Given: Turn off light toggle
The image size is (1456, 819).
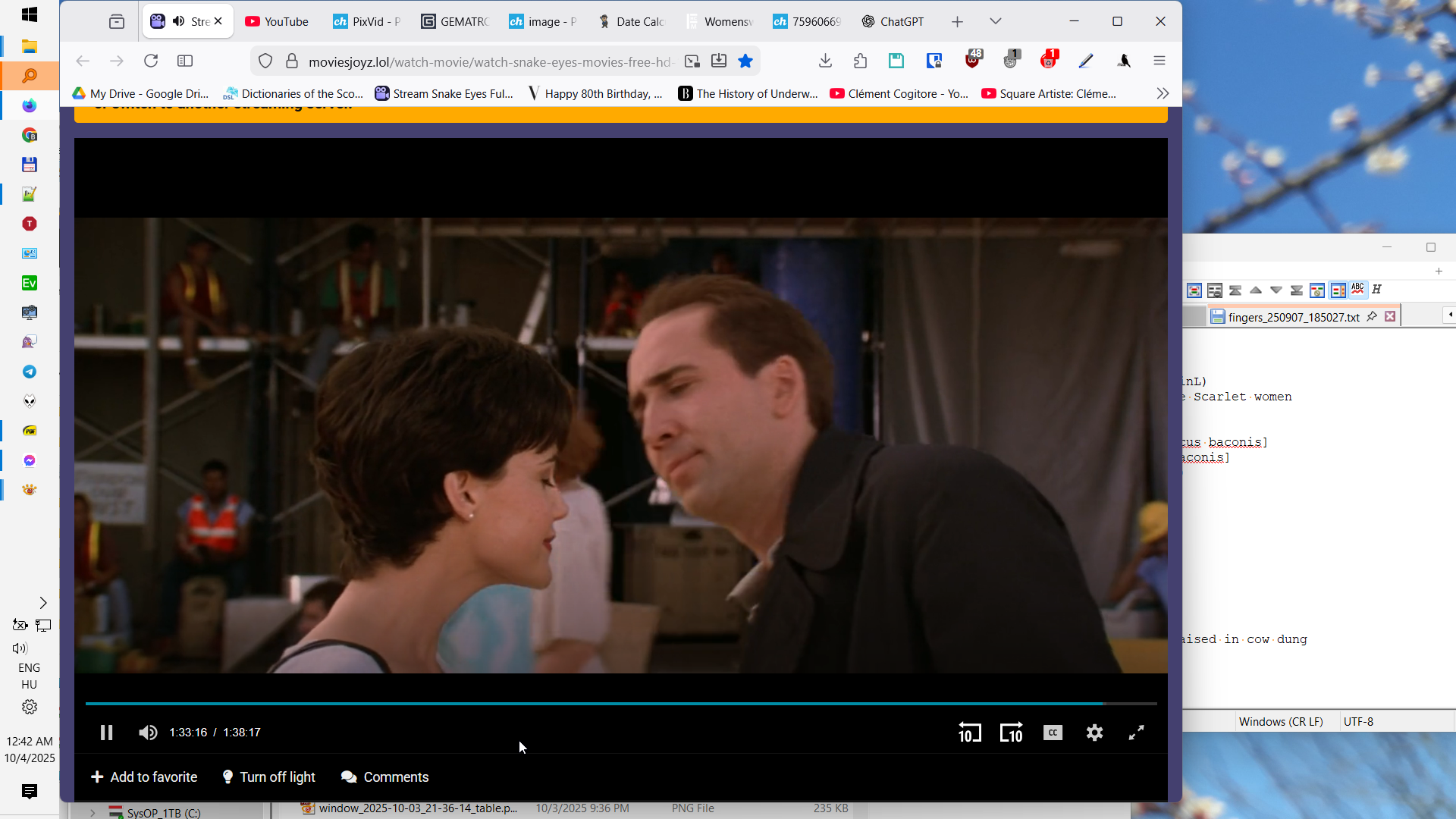Looking at the screenshot, I should (268, 777).
